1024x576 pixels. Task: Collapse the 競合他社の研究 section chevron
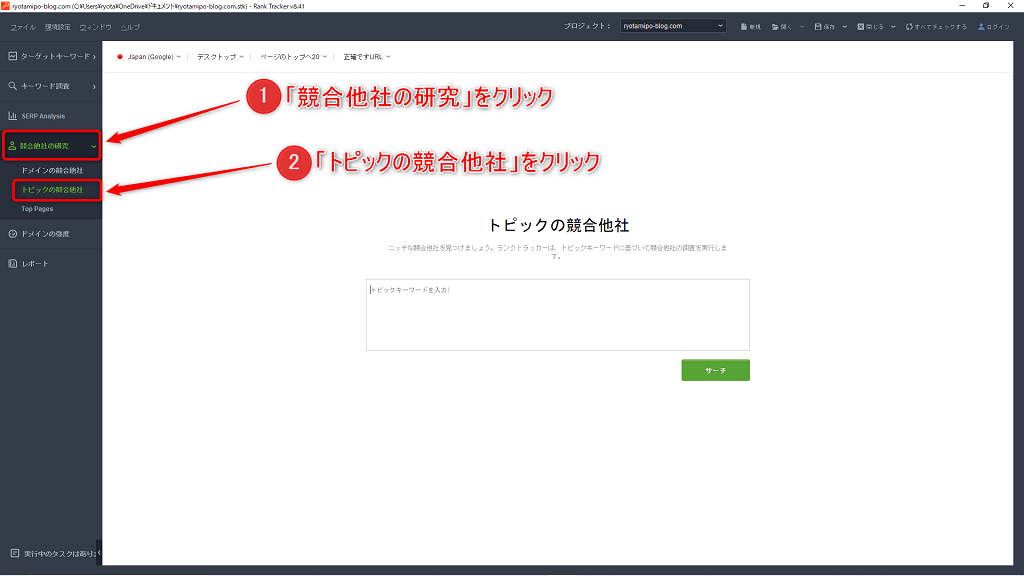tap(94, 146)
